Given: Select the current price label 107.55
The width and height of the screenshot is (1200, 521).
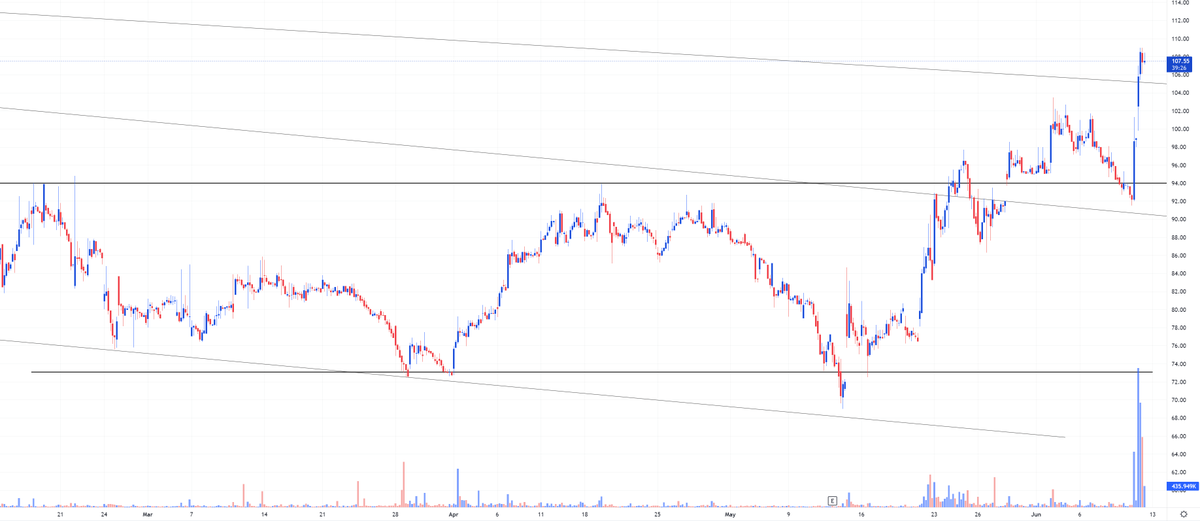Looking at the screenshot, I should click(1178, 64).
